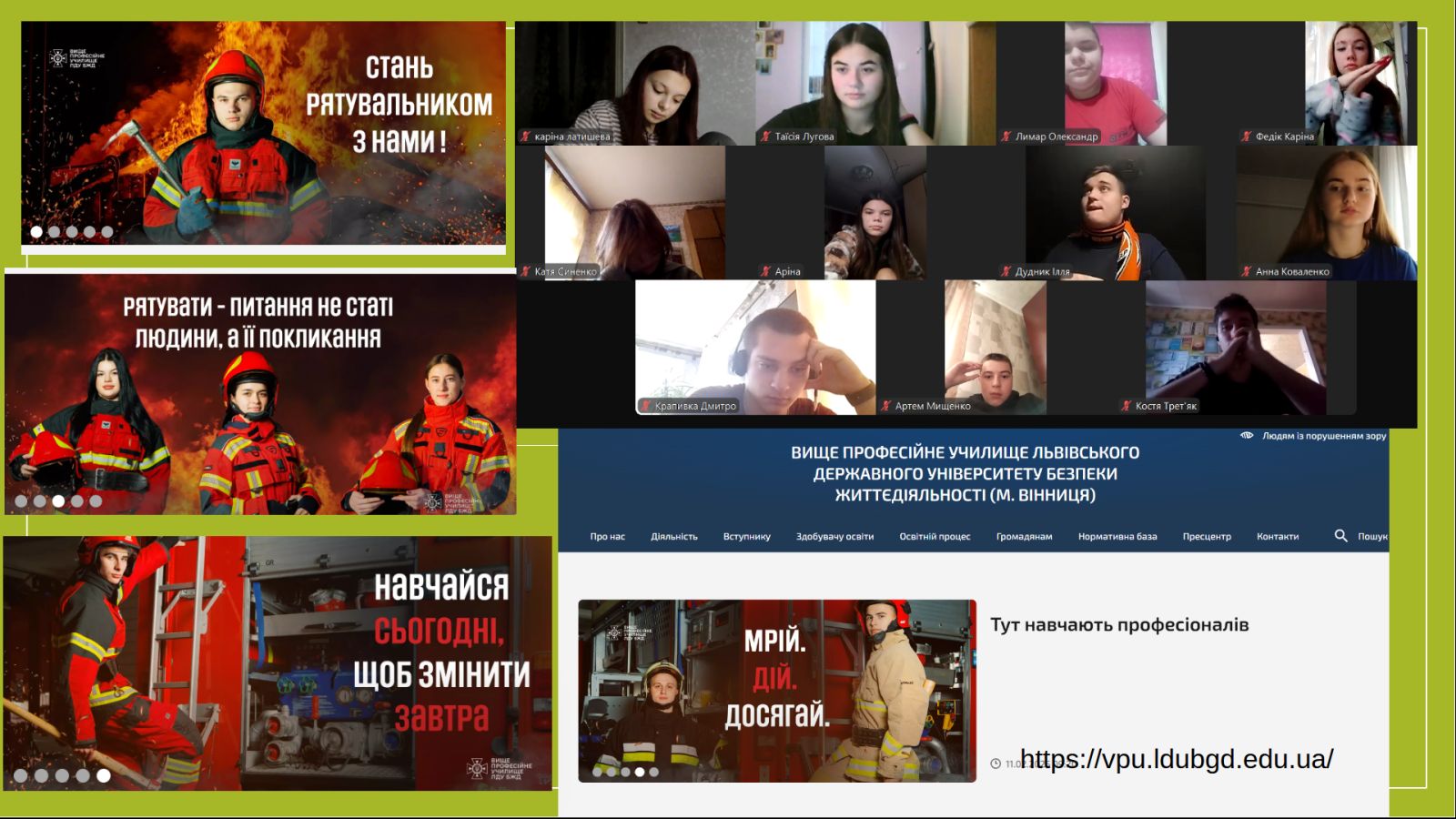Click muted mic icon beside Катя Синенко
The height and width of the screenshot is (819, 1456).
(525, 271)
